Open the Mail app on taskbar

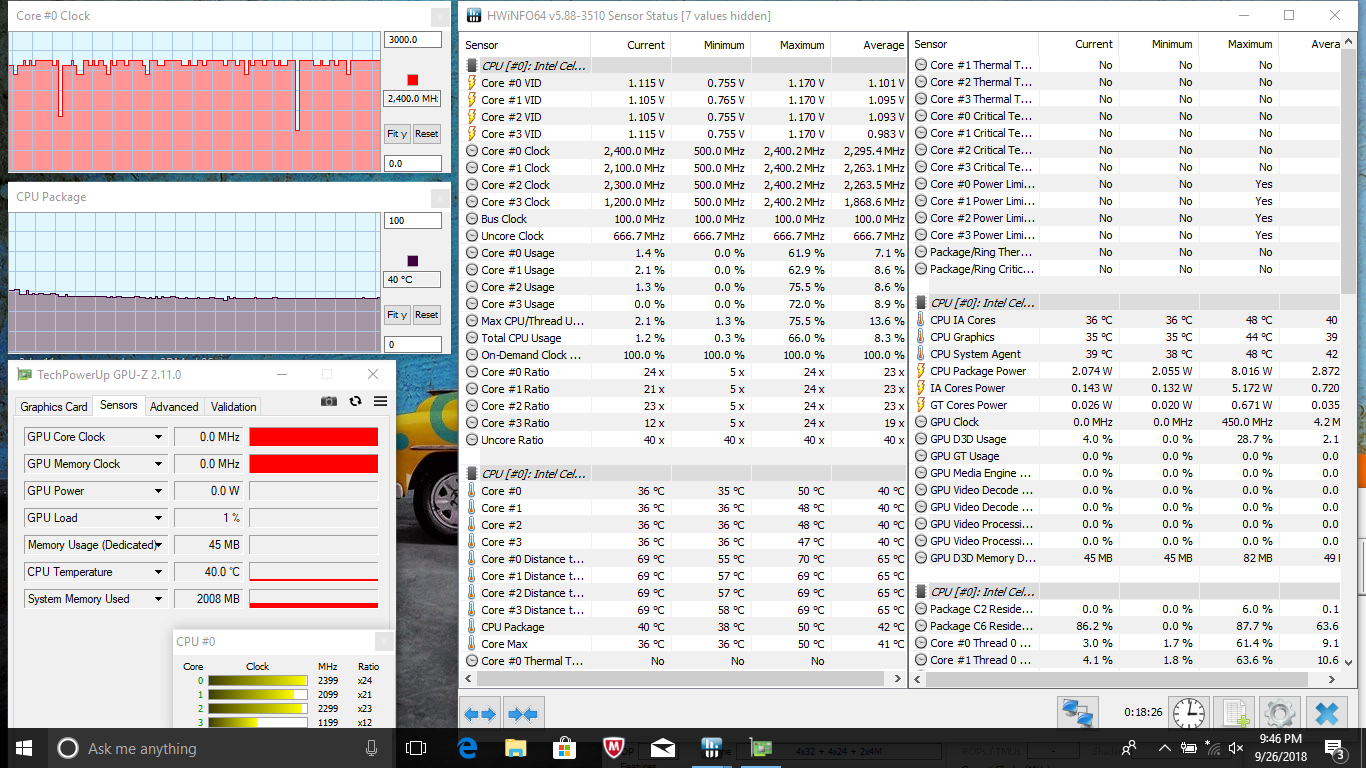pos(663,748)
